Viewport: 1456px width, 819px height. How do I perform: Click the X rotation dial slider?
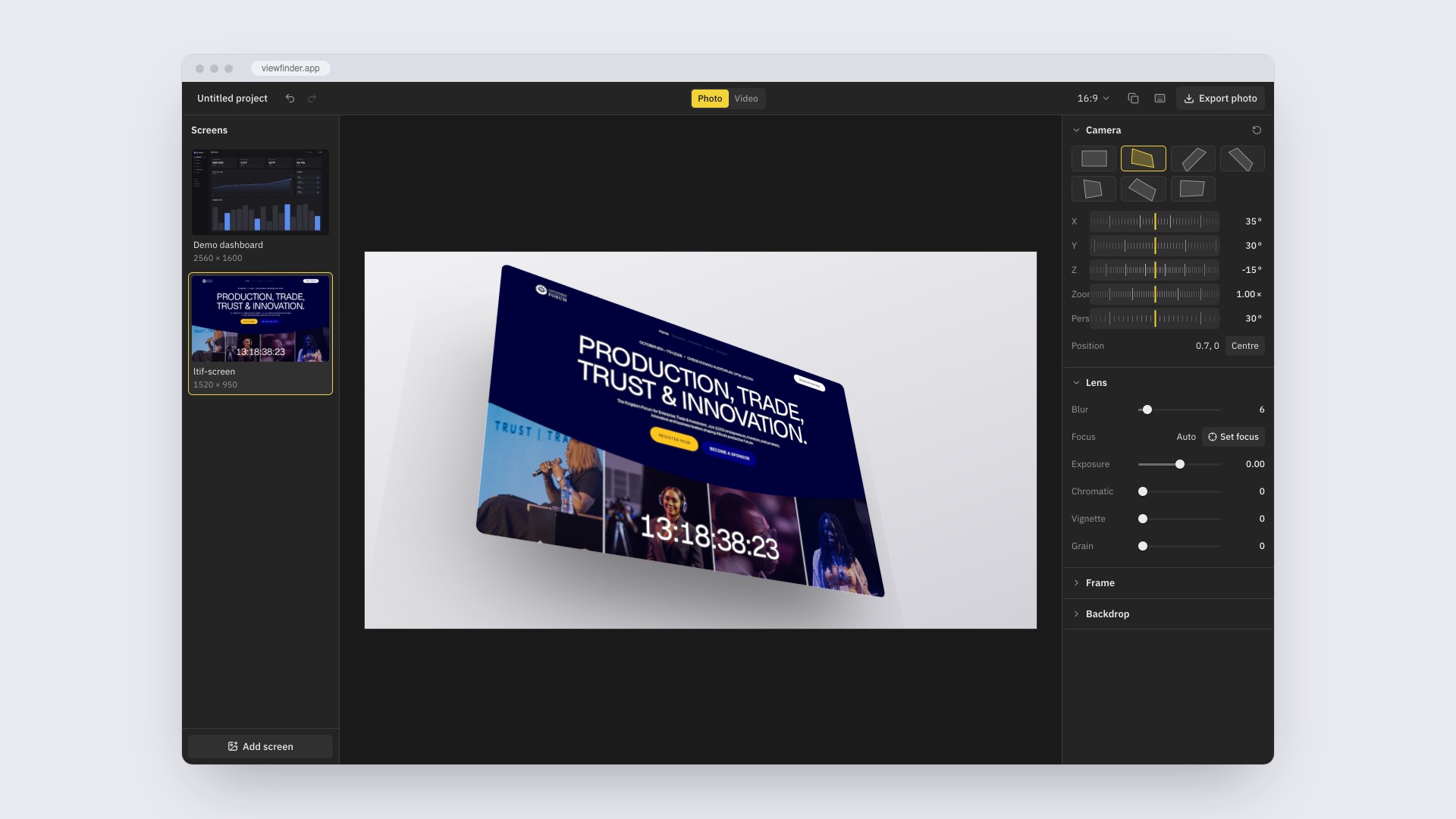tap(1154, 221)
